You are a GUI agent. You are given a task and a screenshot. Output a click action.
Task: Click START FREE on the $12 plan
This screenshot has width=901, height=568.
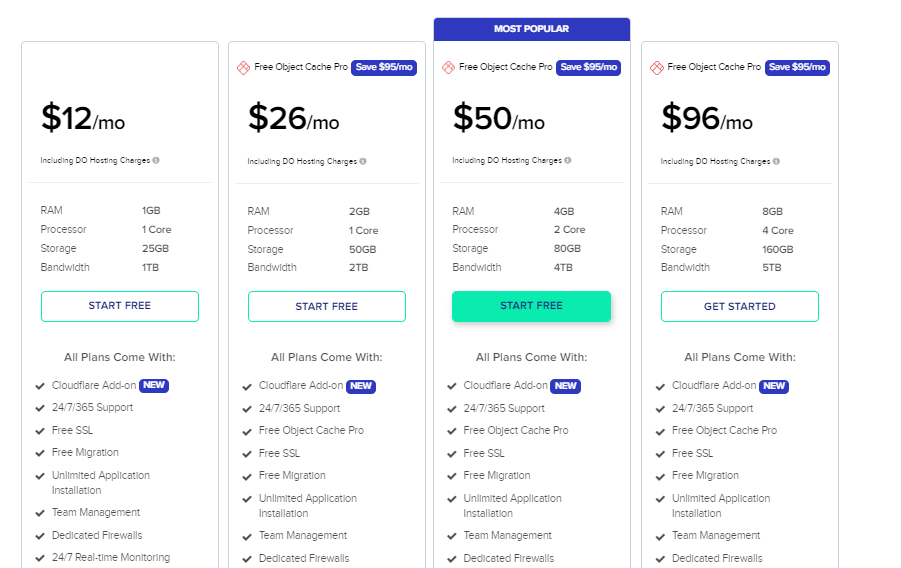coord(120,306)
